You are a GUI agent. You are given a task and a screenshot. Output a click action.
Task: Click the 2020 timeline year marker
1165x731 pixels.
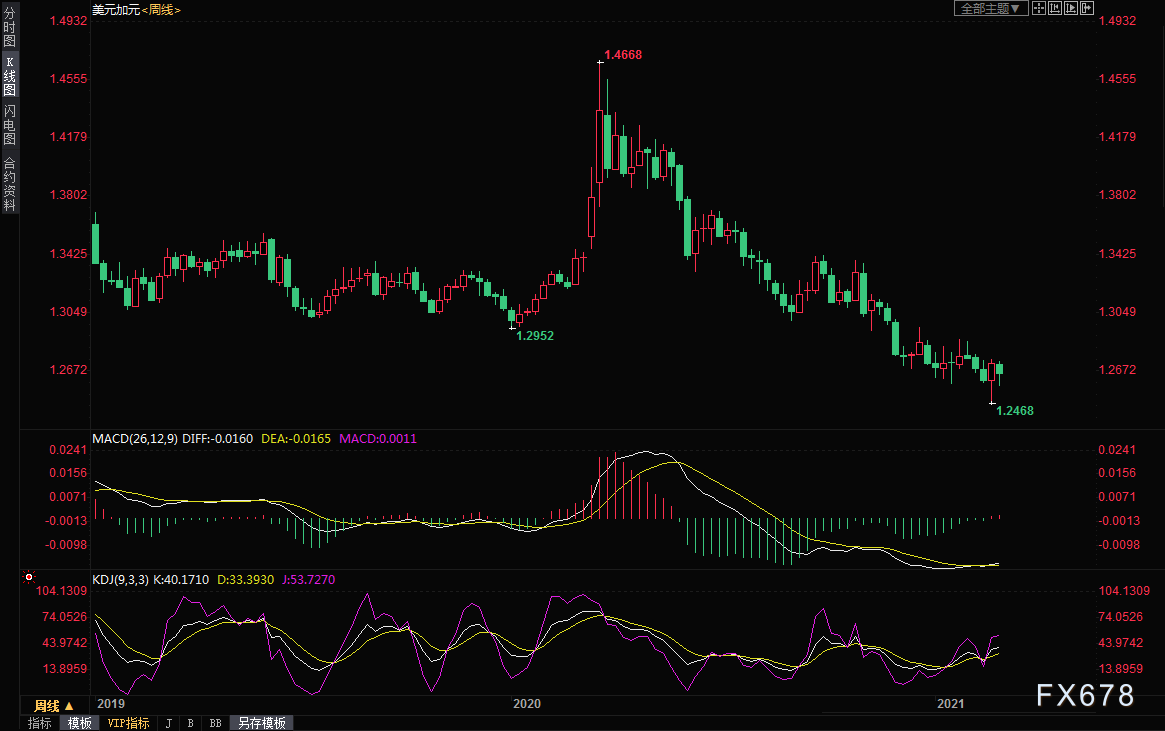(x=527, y=704)
